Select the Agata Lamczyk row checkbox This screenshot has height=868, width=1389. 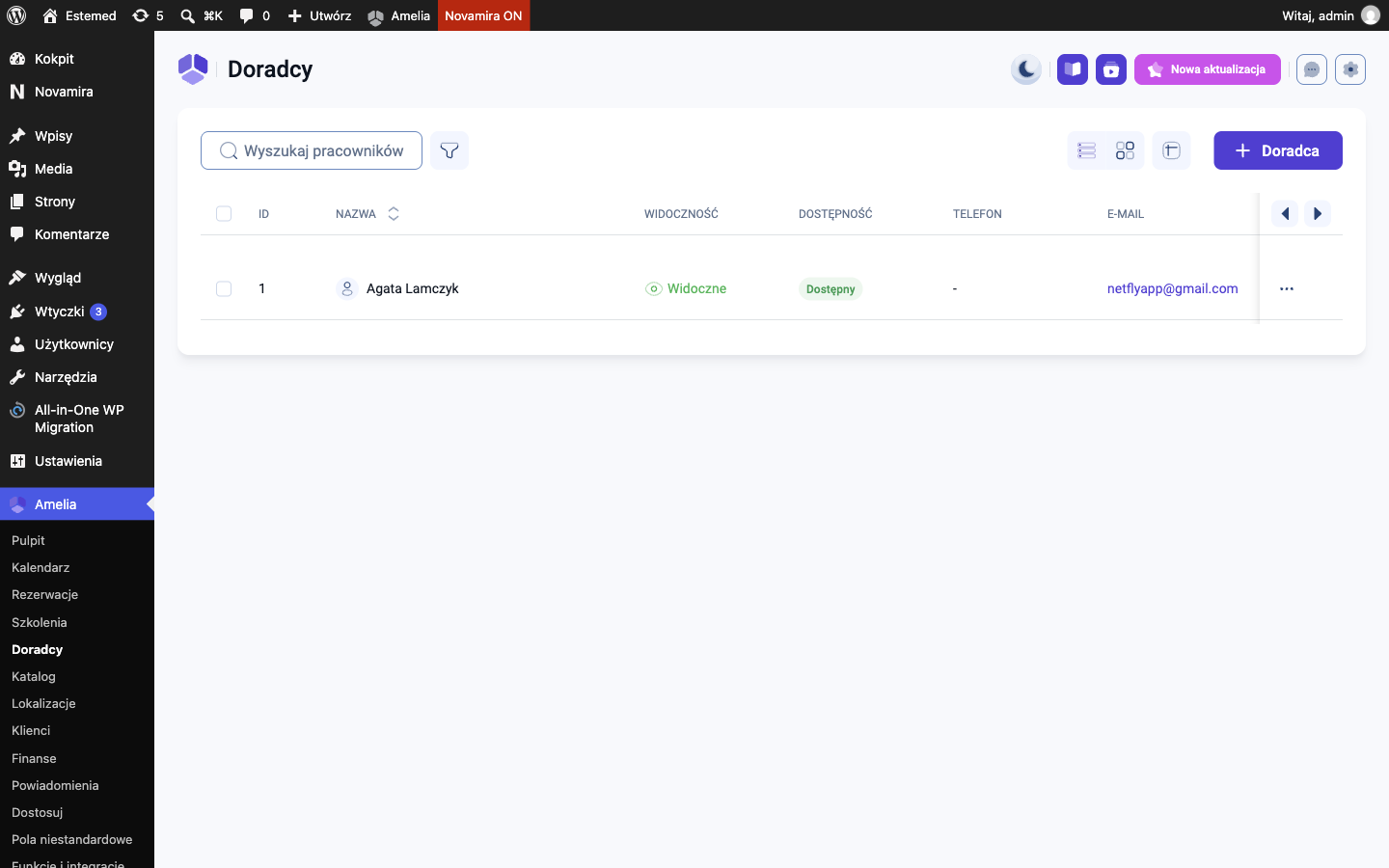click(224, 288)
